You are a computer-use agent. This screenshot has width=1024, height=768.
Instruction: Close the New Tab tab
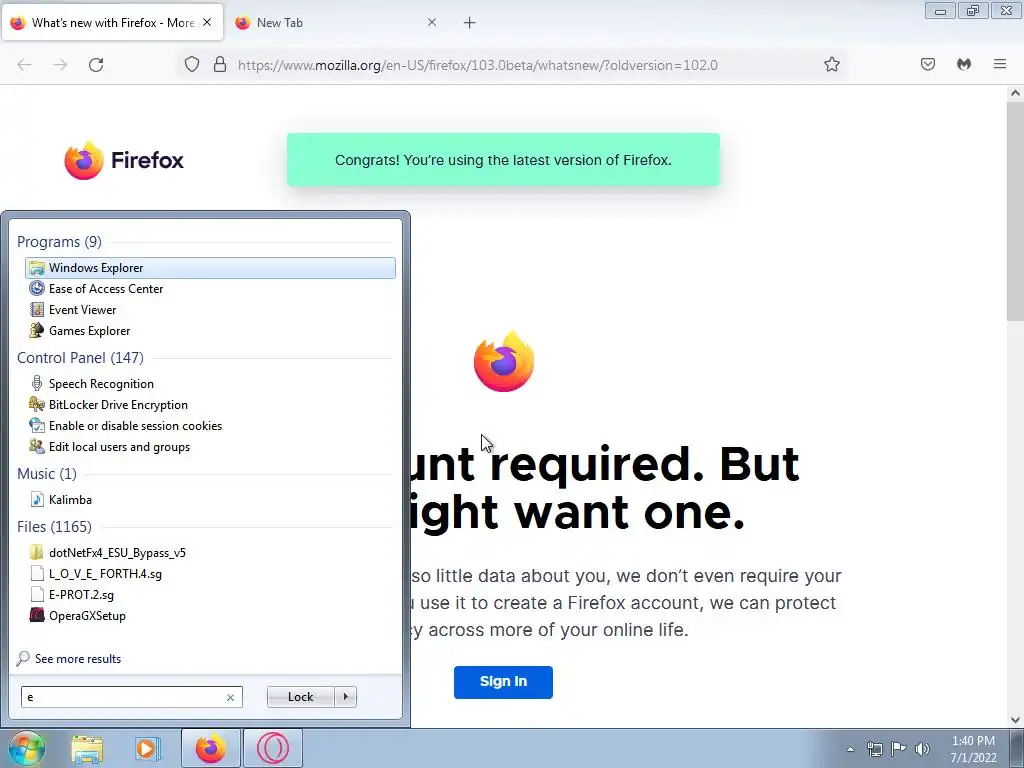click(432, 22)
